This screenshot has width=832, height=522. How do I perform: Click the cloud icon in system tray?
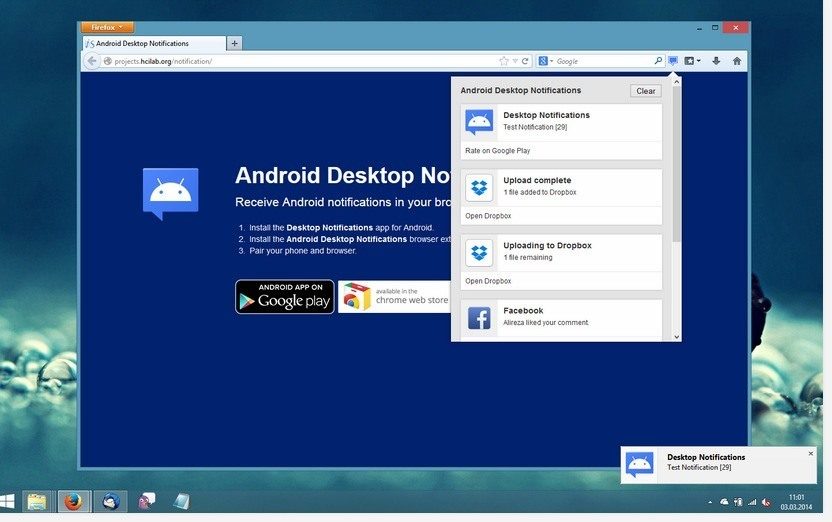724,502
